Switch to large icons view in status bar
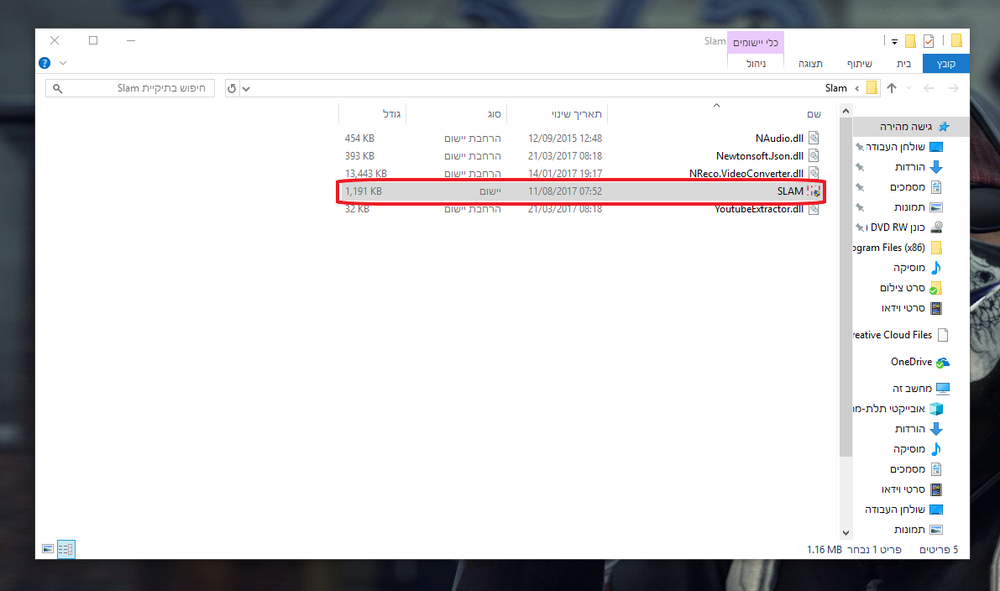Screen dimensions: 1000x591 click(x=46, y=549)
